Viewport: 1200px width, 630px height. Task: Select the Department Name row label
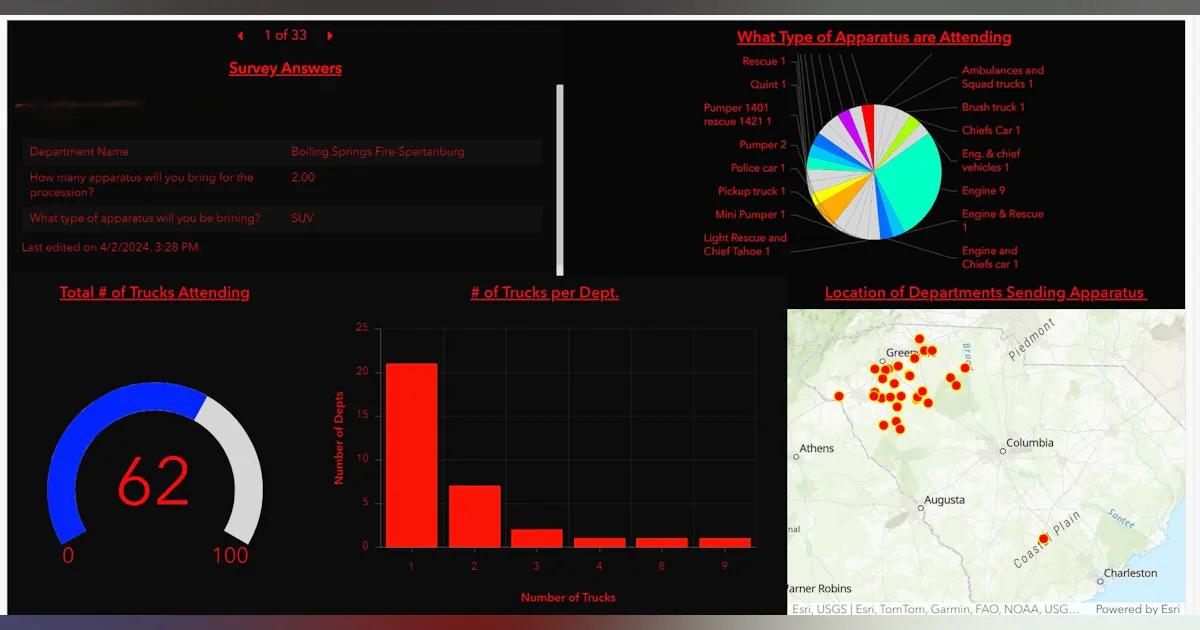[x=79, y=152]
